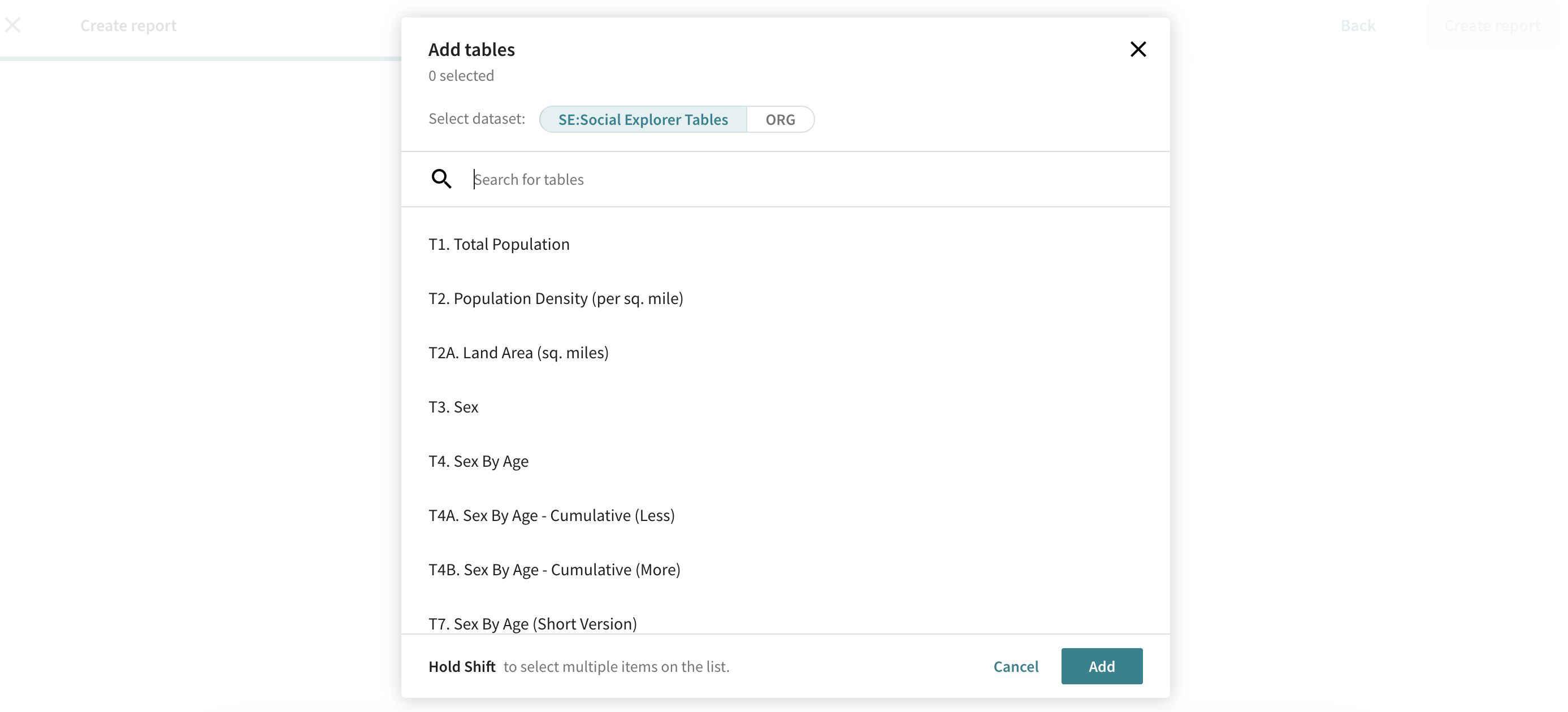The height and width of the screenshot is (712, 1568).
Task: Choose T4. Sex By Age table
Action: (478, 461)
